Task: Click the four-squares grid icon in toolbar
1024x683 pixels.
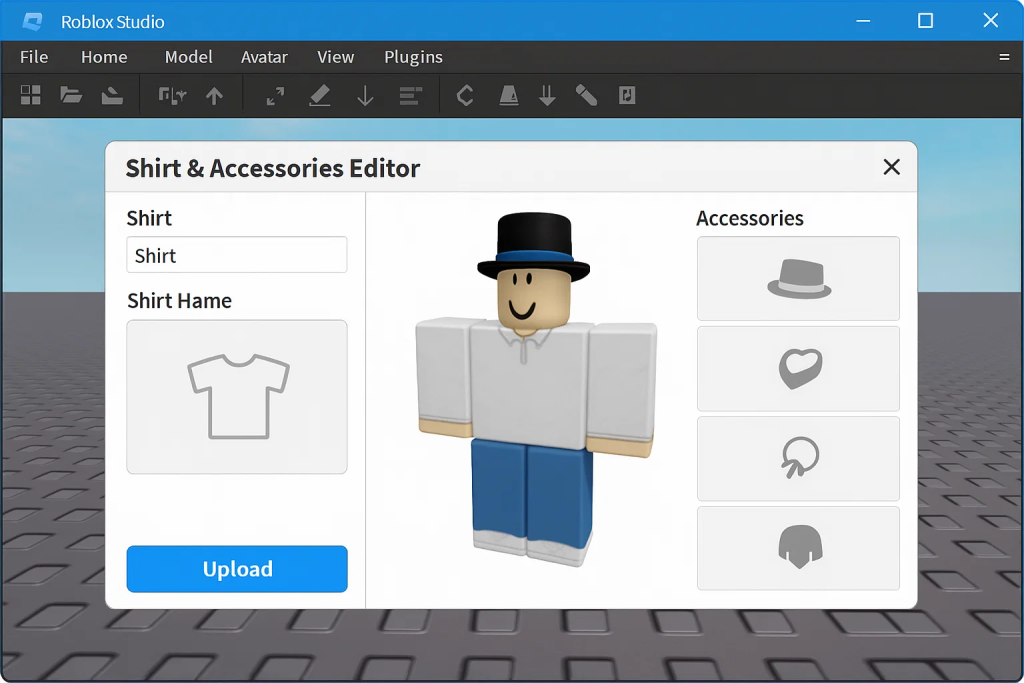Action: [30, 95]
